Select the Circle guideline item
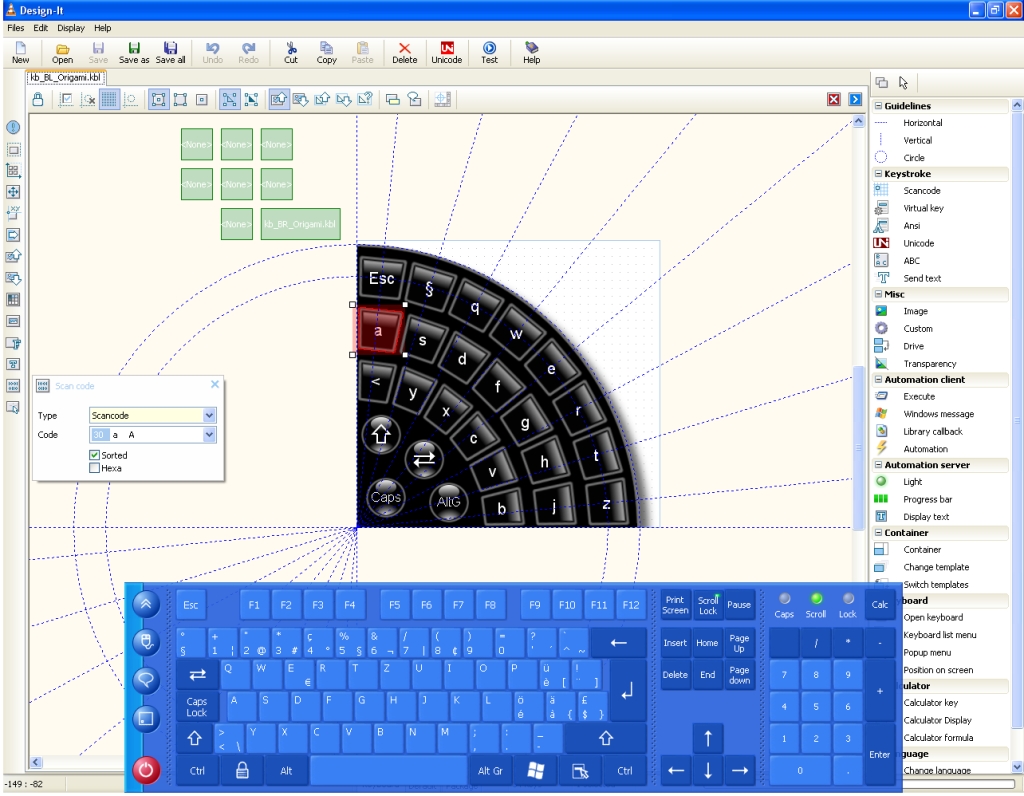 point(913,158)
